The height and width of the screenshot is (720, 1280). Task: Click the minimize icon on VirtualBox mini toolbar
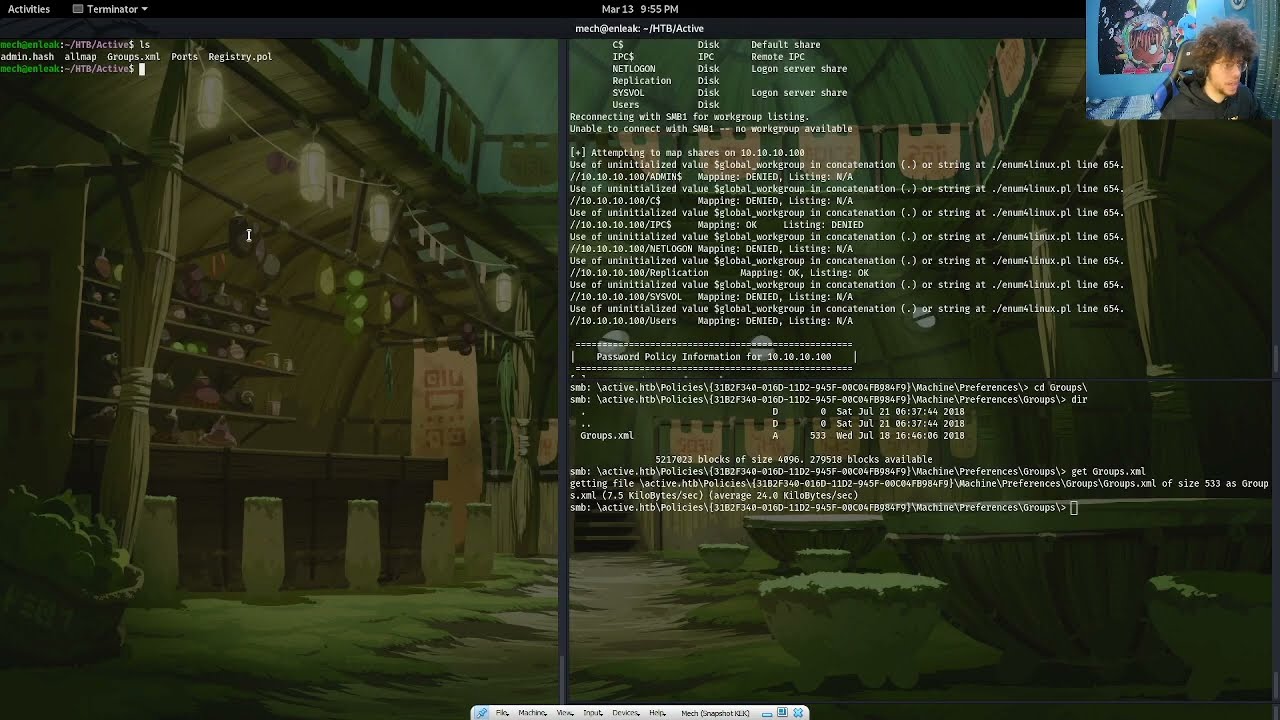767,714
